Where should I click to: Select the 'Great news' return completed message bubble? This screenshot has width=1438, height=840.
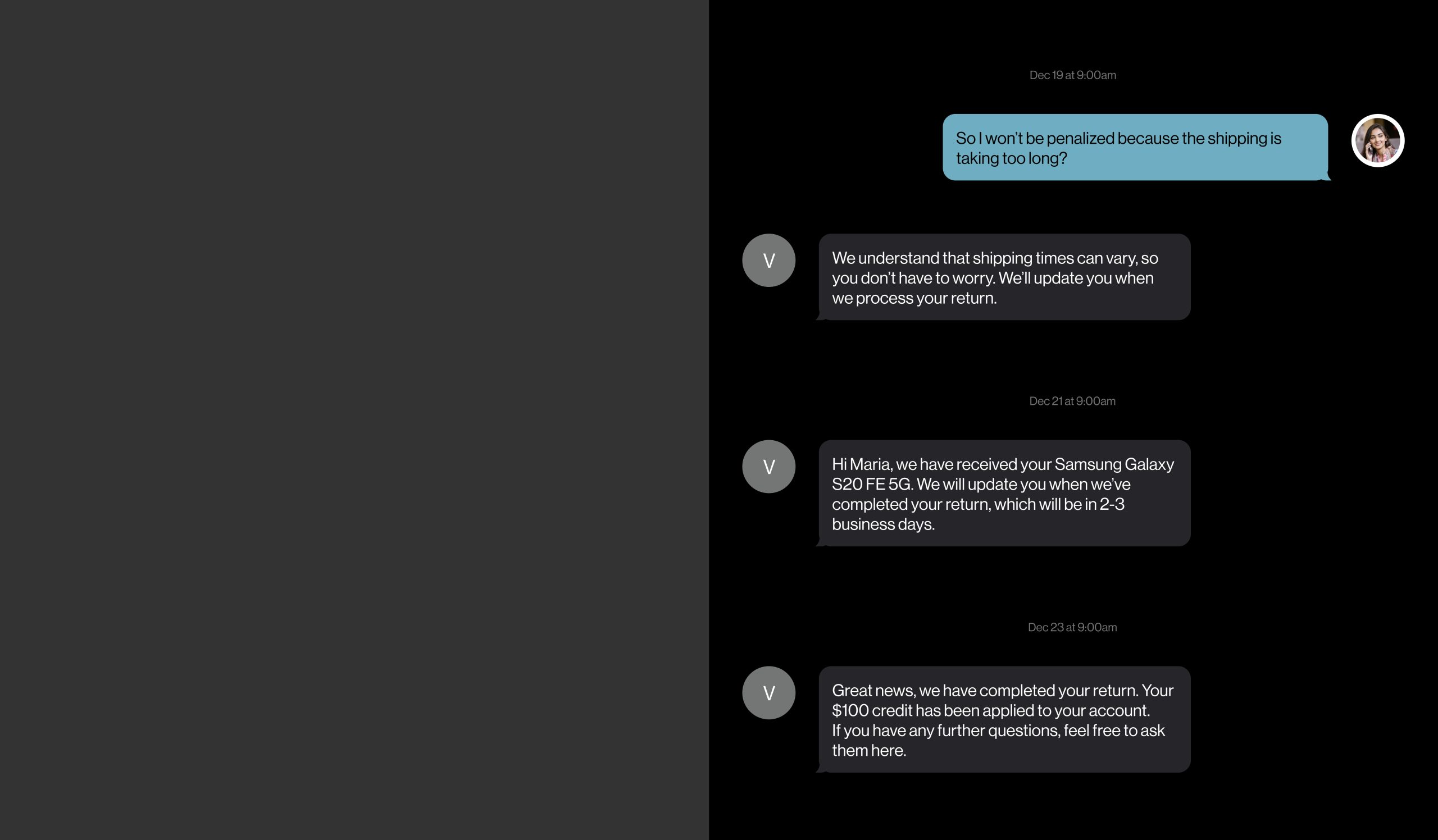pyautogui.click(x=1004, y=719)
